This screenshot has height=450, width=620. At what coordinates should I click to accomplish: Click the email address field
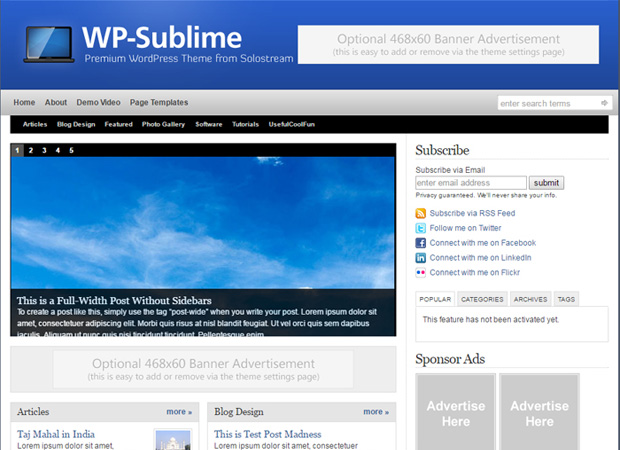click(x=471, y=183)
